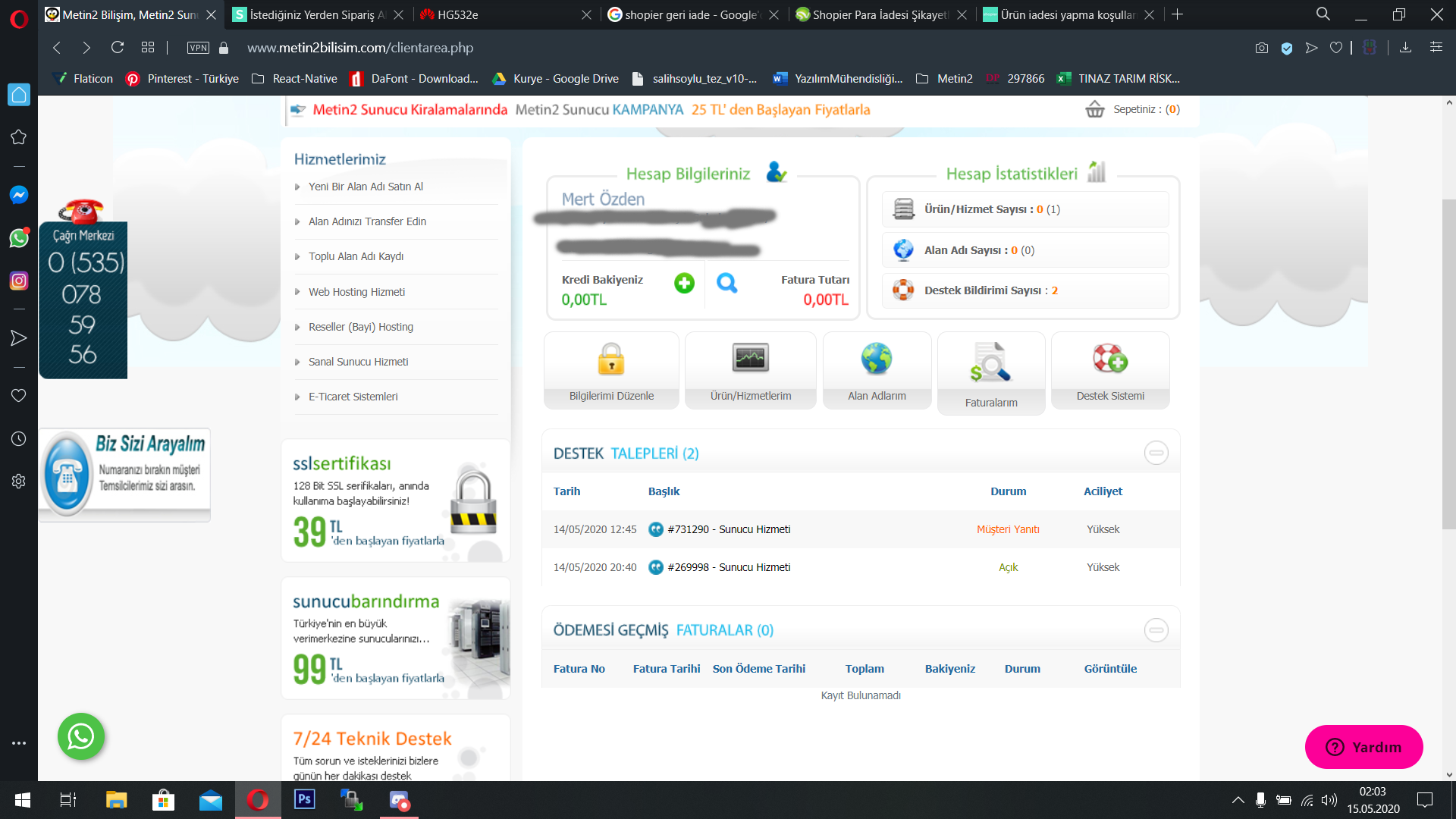
Task: Open Ürün/Hizmetlerim monitor icon
Action: [751, 358]
